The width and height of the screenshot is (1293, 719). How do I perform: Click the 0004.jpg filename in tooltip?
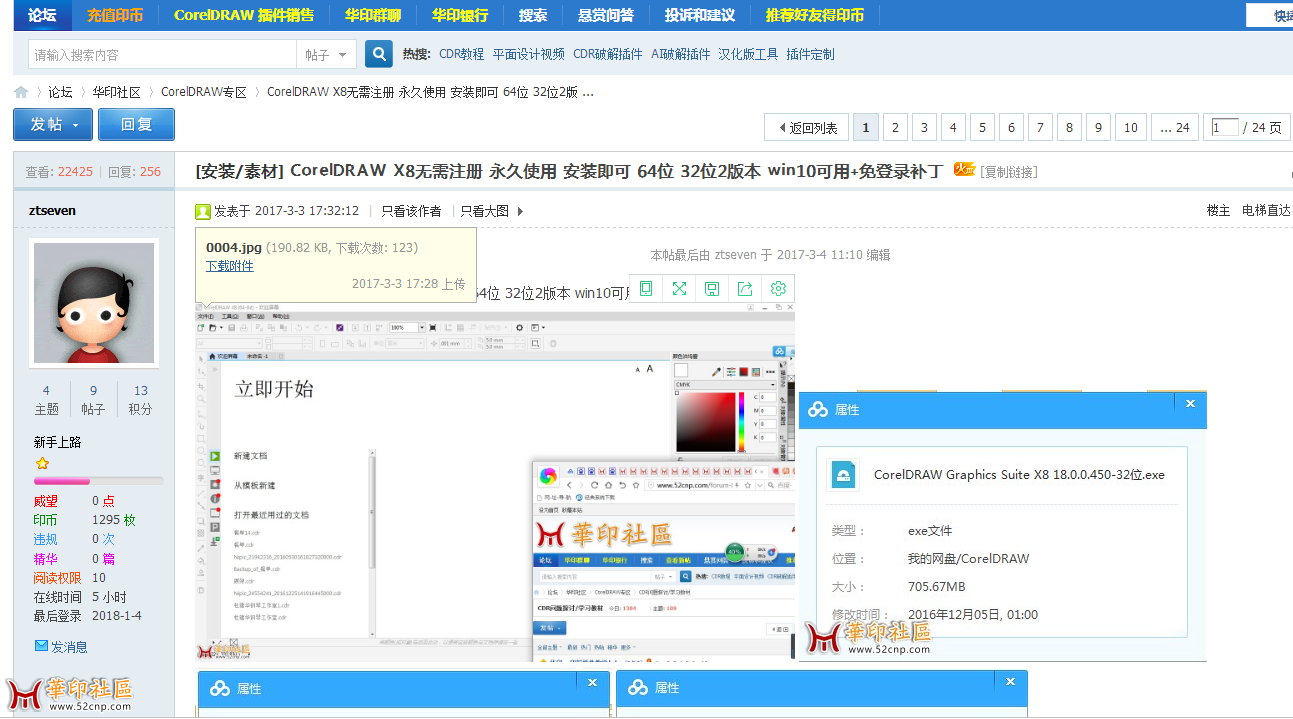click(x=234, y=247)
